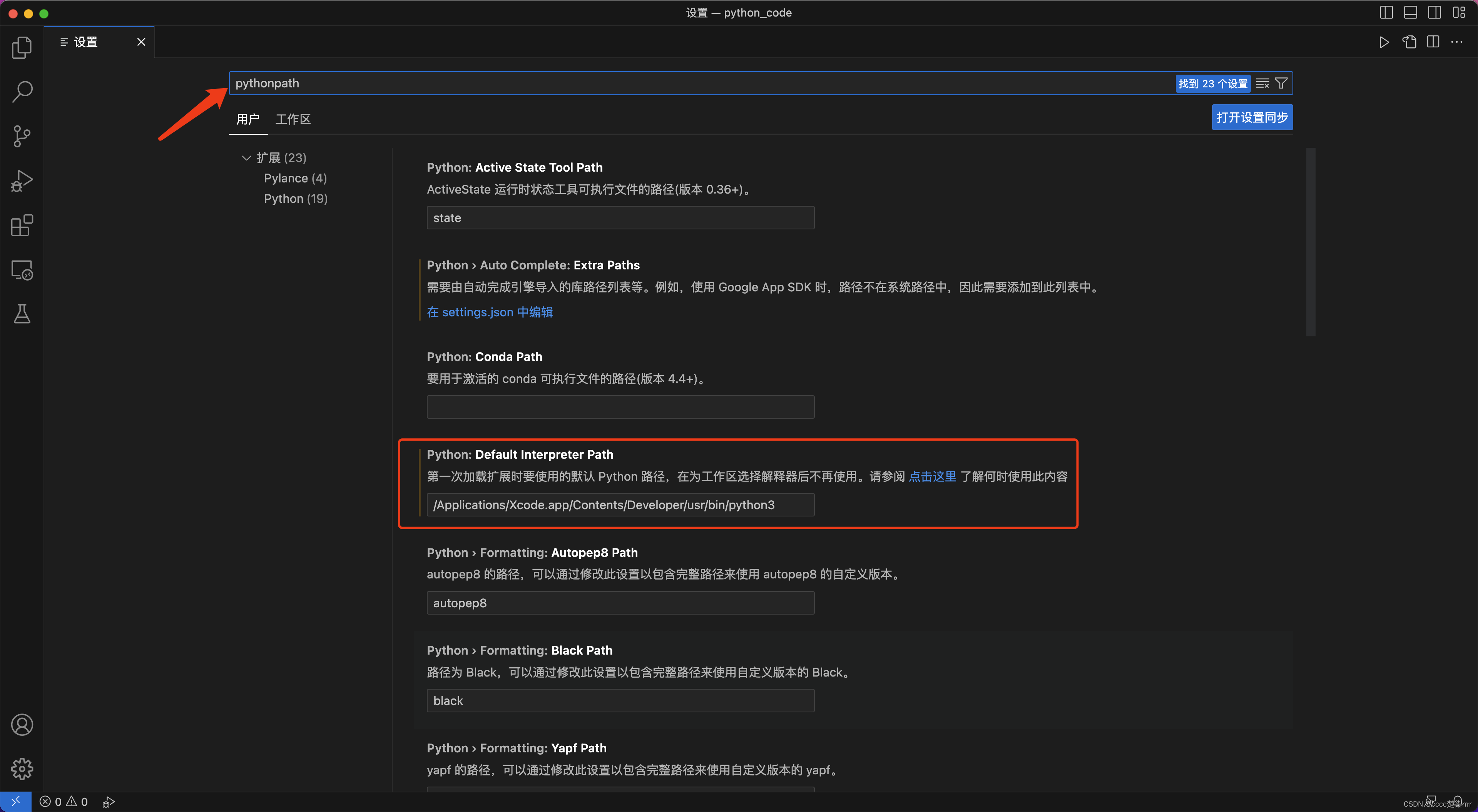Image resolution: width=1478 pixels, height=812 pixels.
Task: Open the Remote Explorer view
Action: pyautogui.click(x=22, y=270)
